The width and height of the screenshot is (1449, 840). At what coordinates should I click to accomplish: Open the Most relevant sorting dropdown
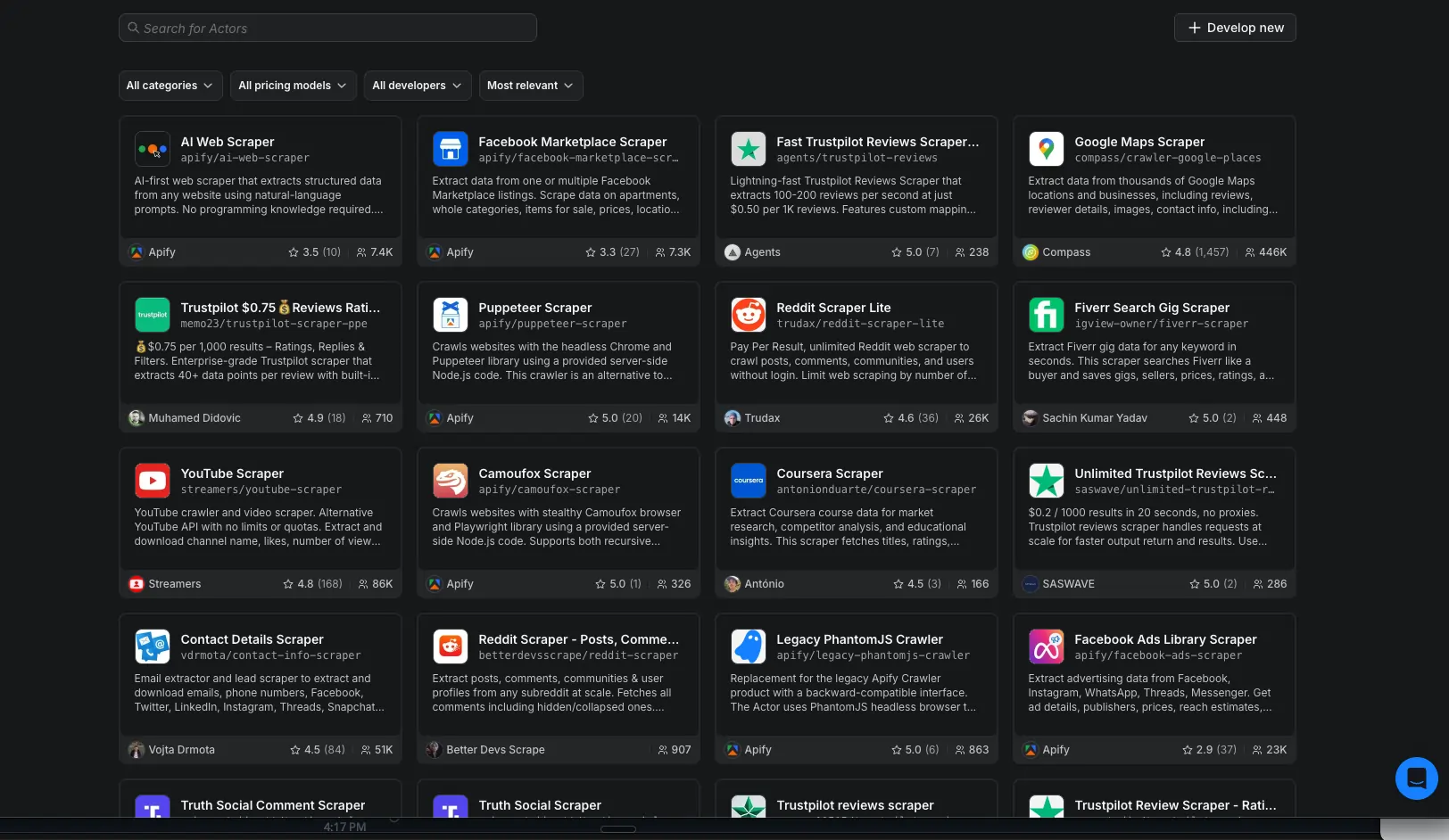click(531, 86)
